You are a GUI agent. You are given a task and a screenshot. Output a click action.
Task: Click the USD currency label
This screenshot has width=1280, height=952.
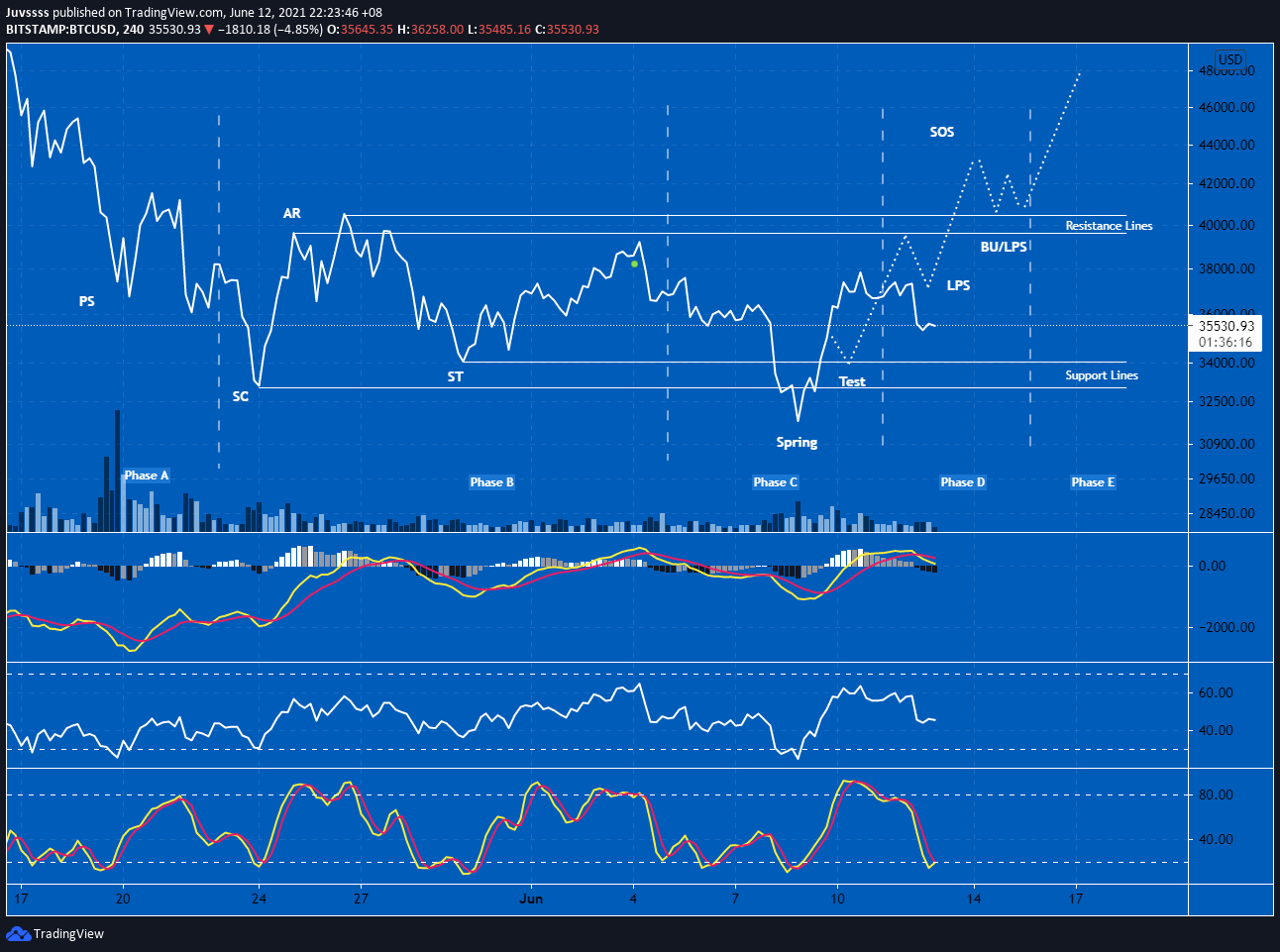point(1229,59)
